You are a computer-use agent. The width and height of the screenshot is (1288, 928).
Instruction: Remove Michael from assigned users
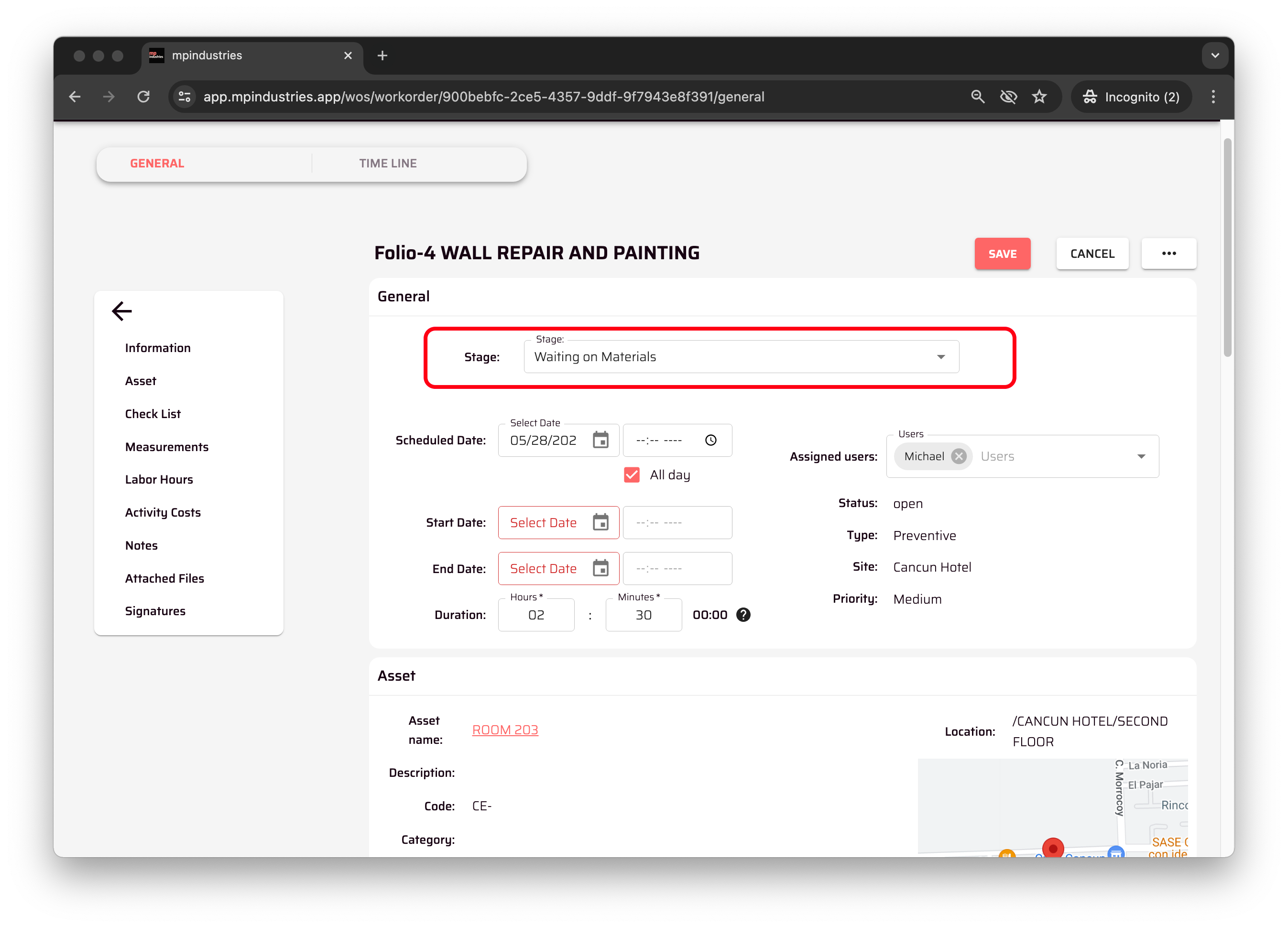(x=959, y=456)
